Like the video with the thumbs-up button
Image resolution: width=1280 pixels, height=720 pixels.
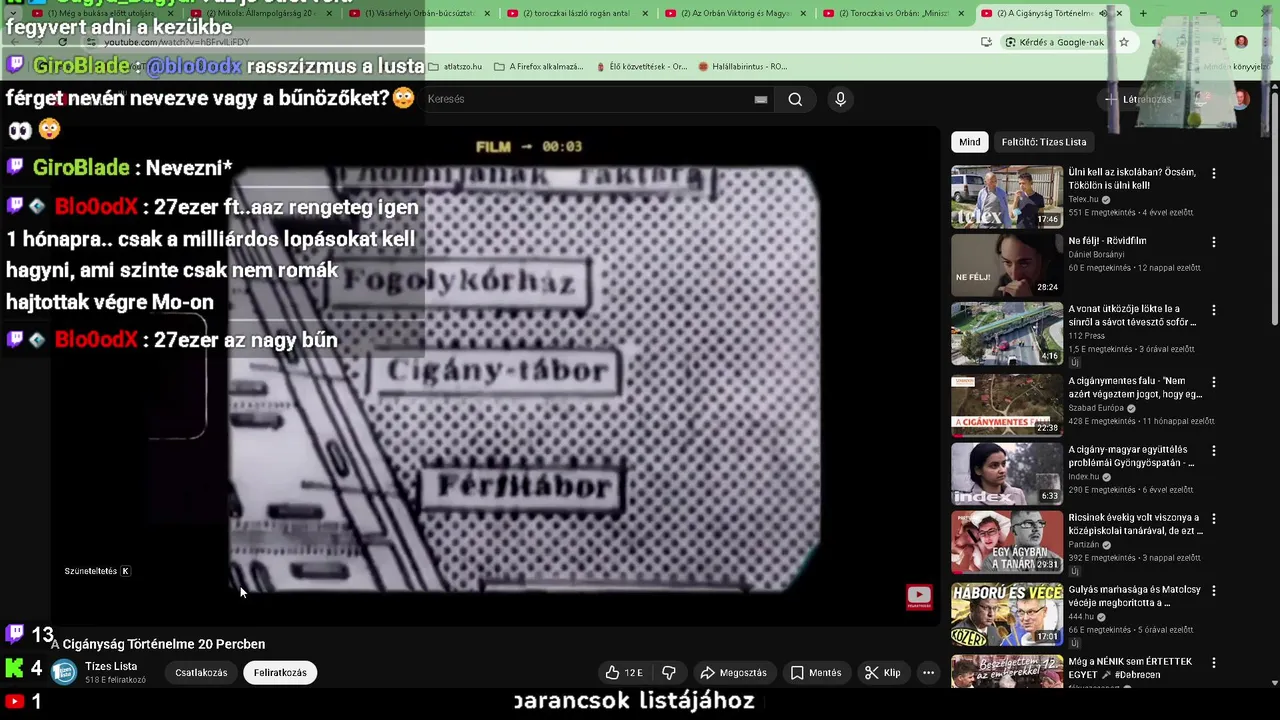click(x=624, y=673)
